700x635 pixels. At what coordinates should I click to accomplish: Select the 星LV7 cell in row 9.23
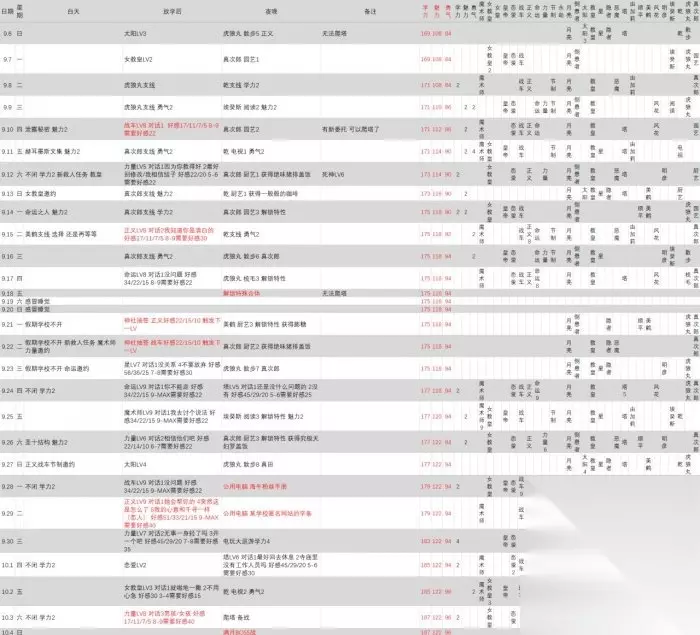172,368
